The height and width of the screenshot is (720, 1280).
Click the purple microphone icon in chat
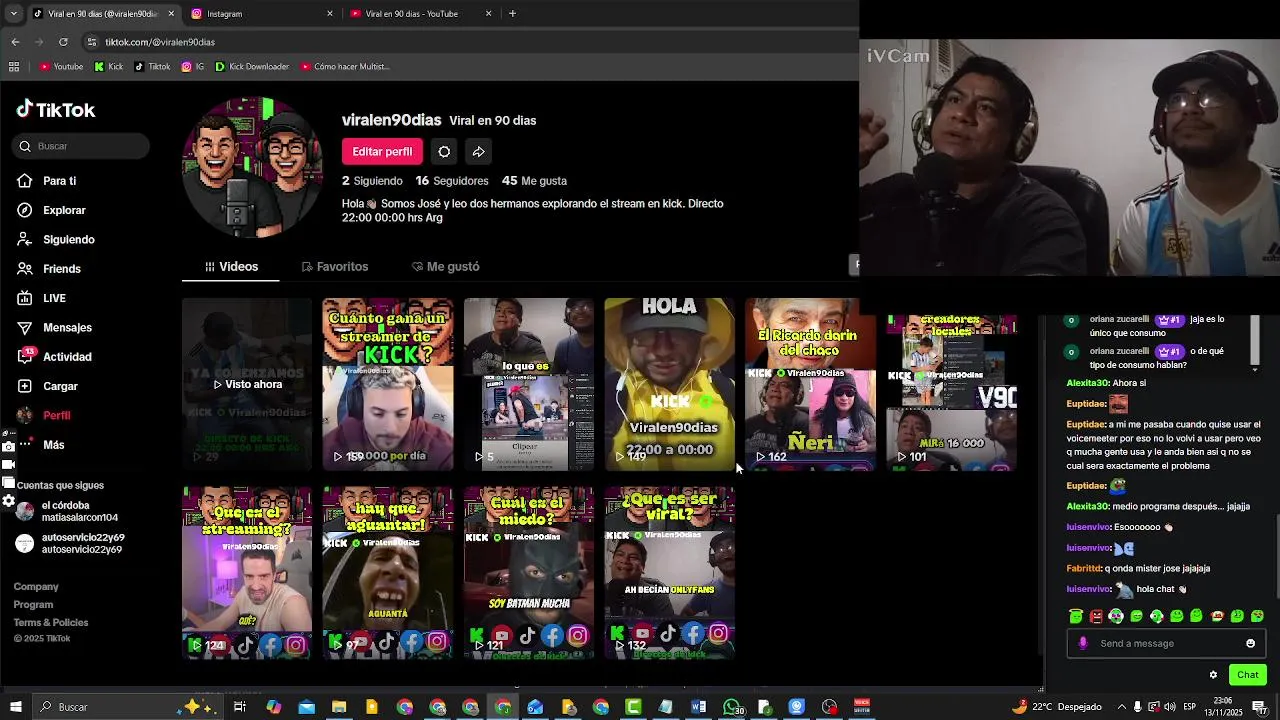click(x=1083, y=644)
